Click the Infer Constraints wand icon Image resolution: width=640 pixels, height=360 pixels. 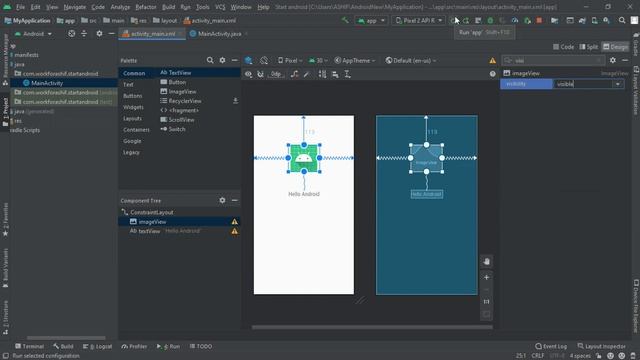click(307, 74)
